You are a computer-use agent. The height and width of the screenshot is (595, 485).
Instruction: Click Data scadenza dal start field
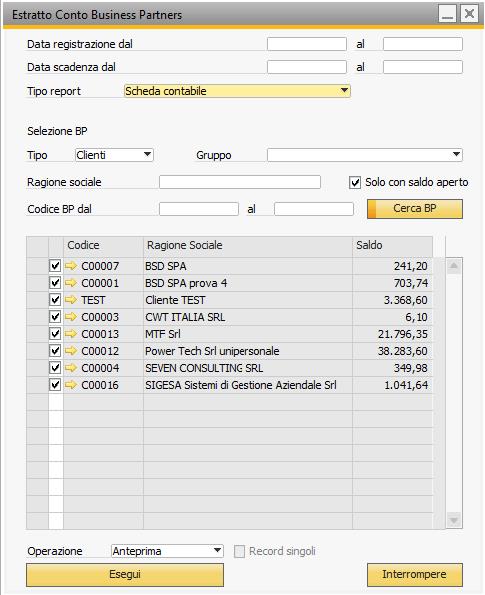[x=307, y=67]
